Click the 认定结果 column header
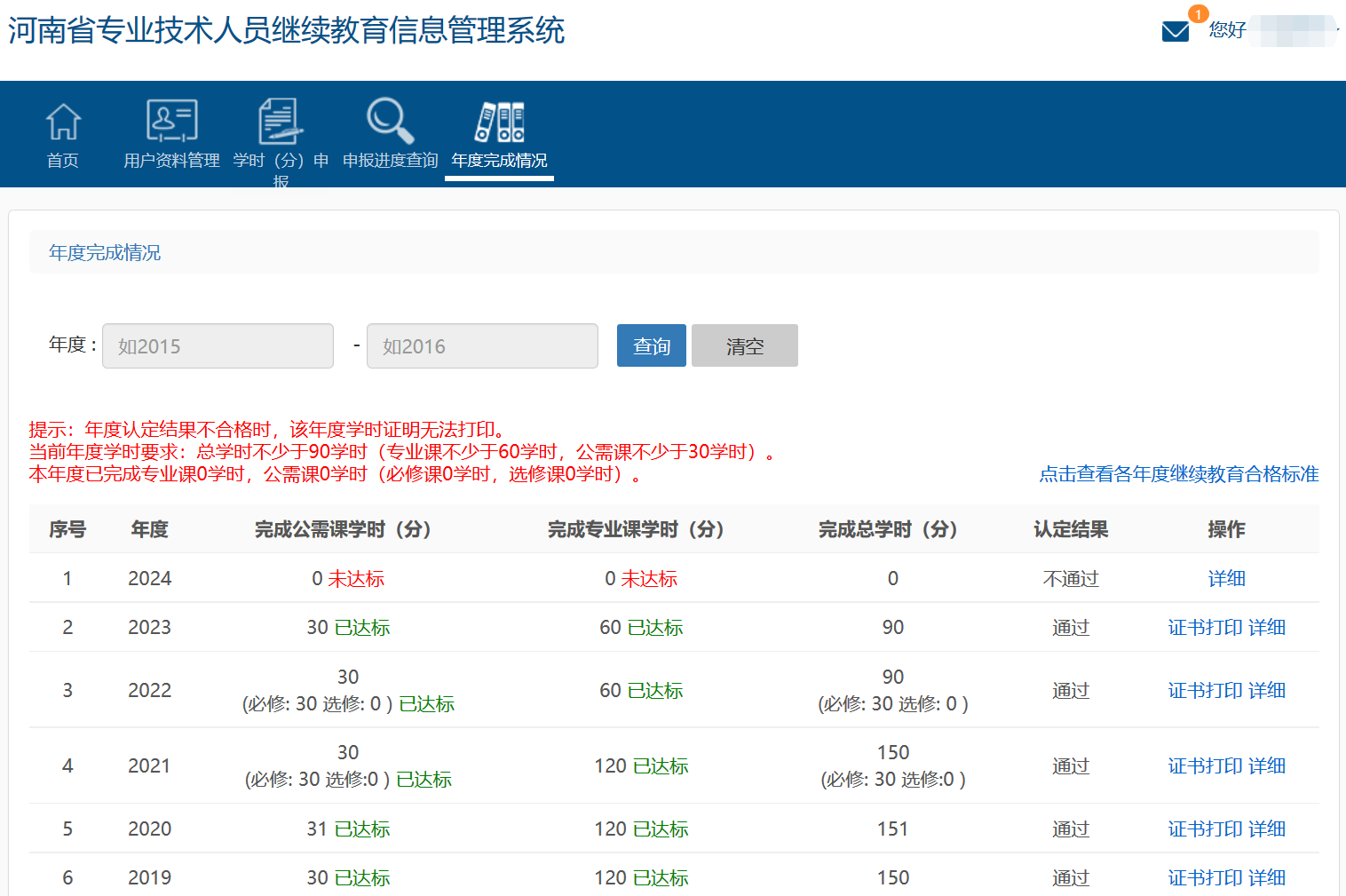This screenshot has width=1346, height=896. pos(1071,530)
